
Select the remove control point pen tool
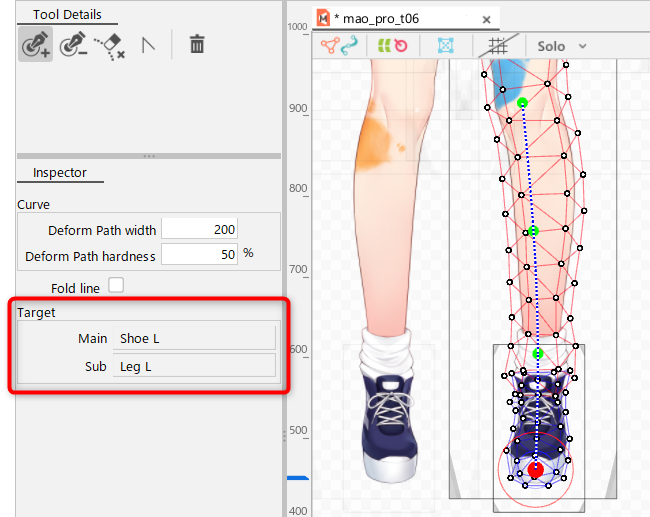click(72, 45)
